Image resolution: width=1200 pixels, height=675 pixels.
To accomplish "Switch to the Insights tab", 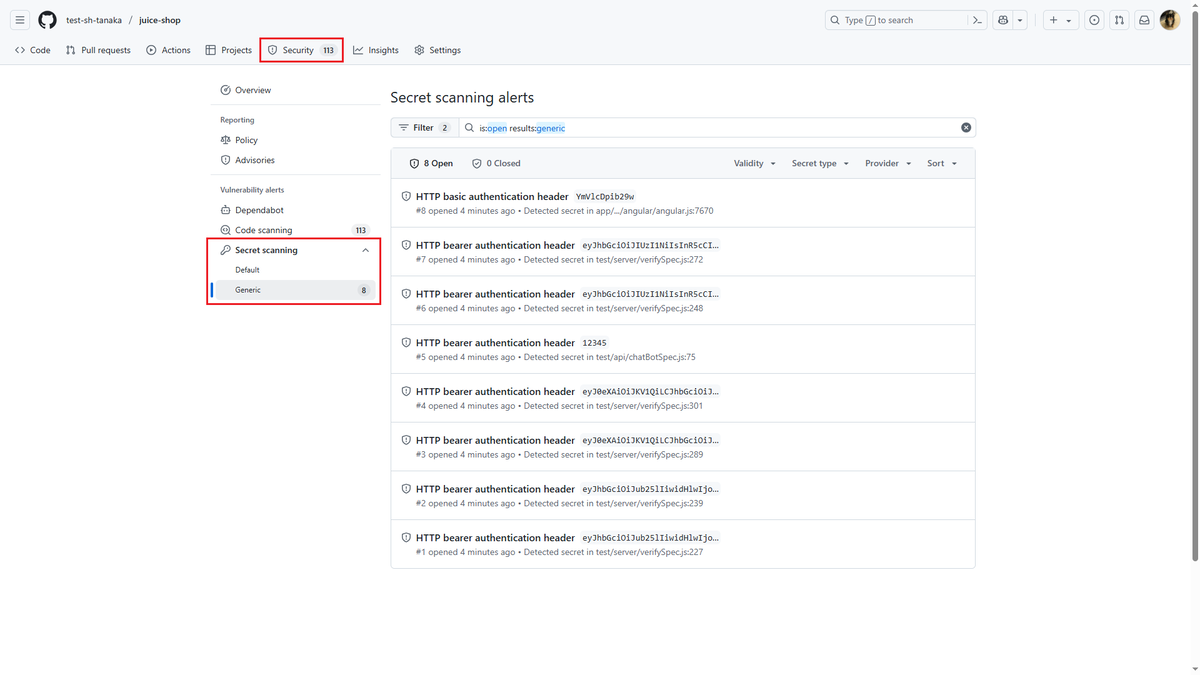I will tap(376, 50).
